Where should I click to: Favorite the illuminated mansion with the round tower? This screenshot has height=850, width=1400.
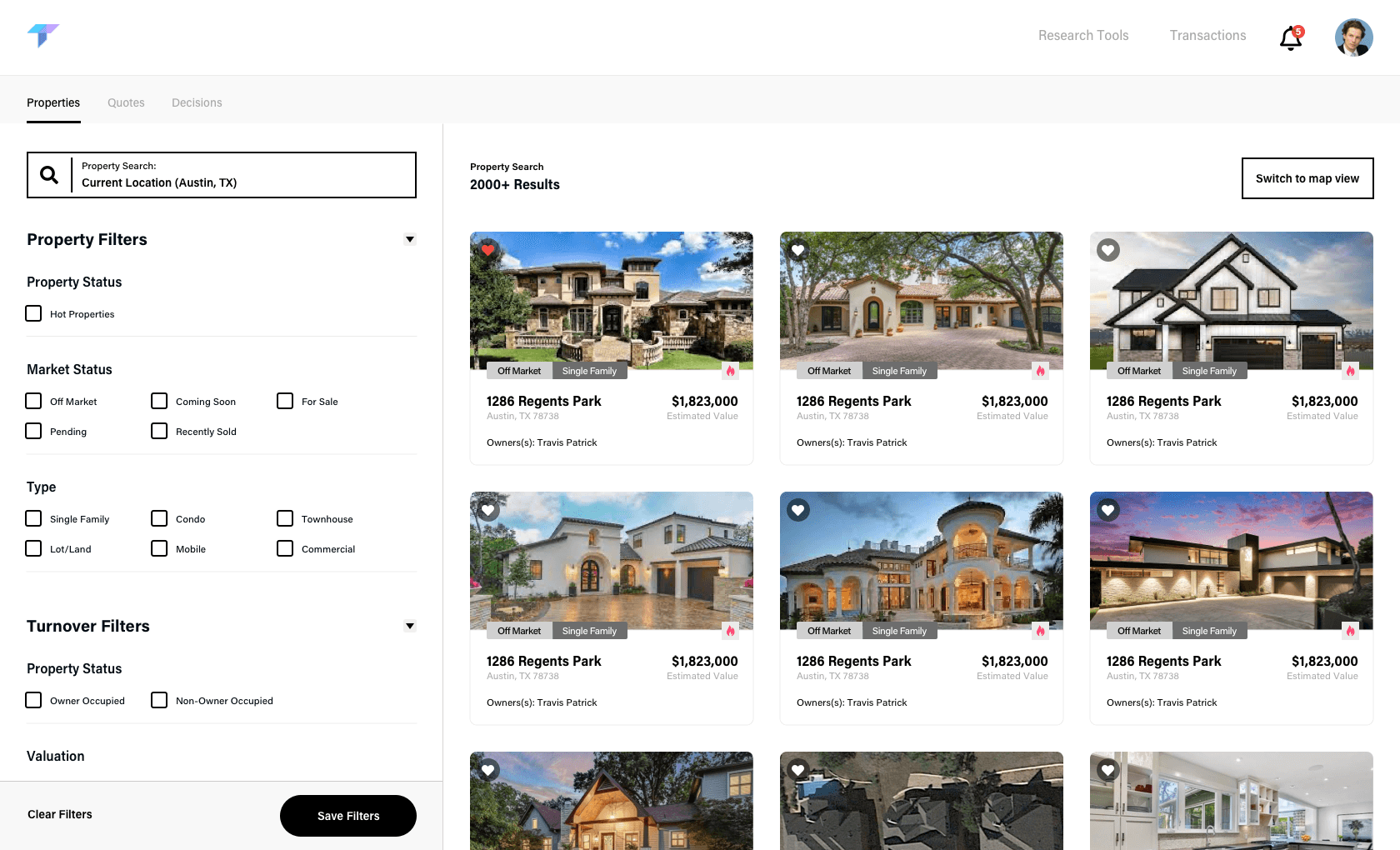[x=798, y=510]
